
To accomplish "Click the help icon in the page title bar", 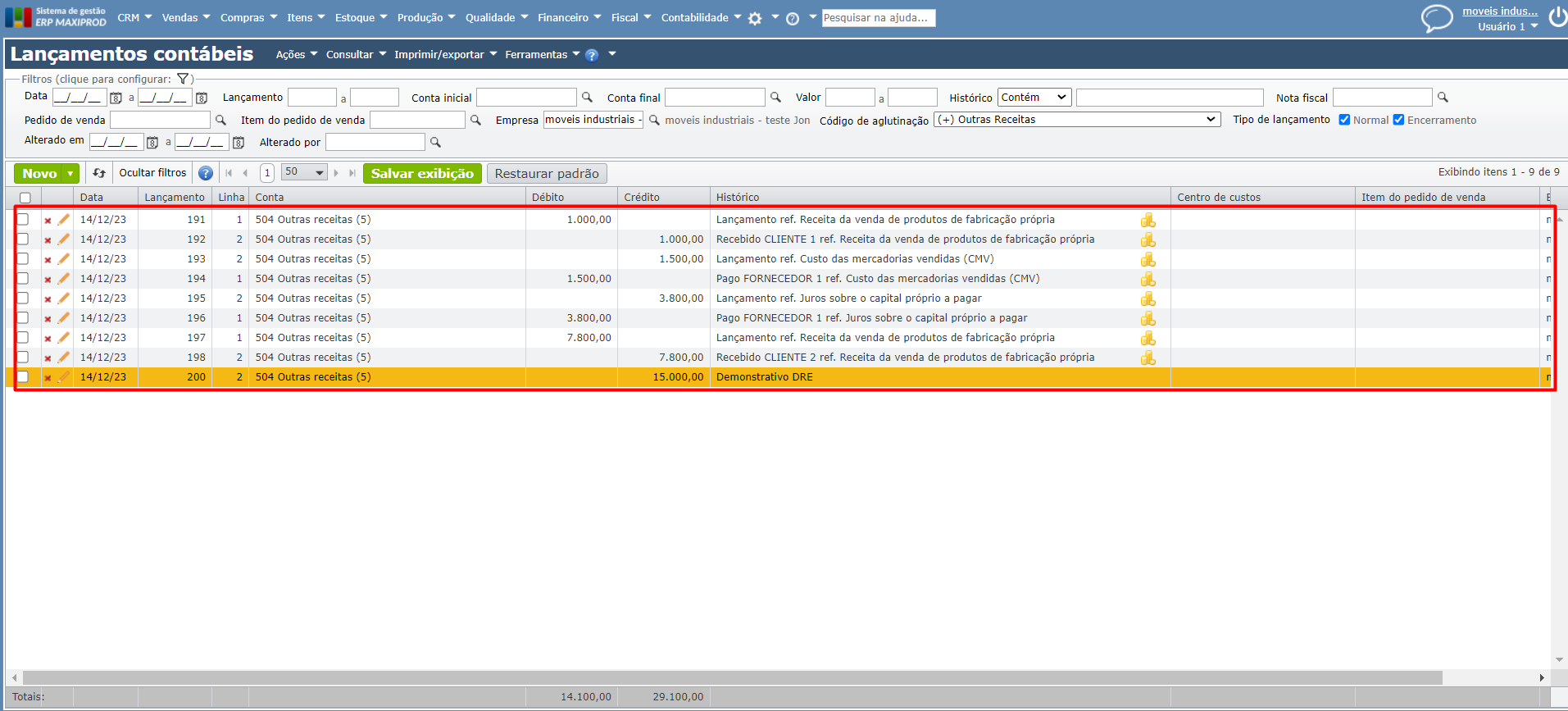I will coord(592,55).
